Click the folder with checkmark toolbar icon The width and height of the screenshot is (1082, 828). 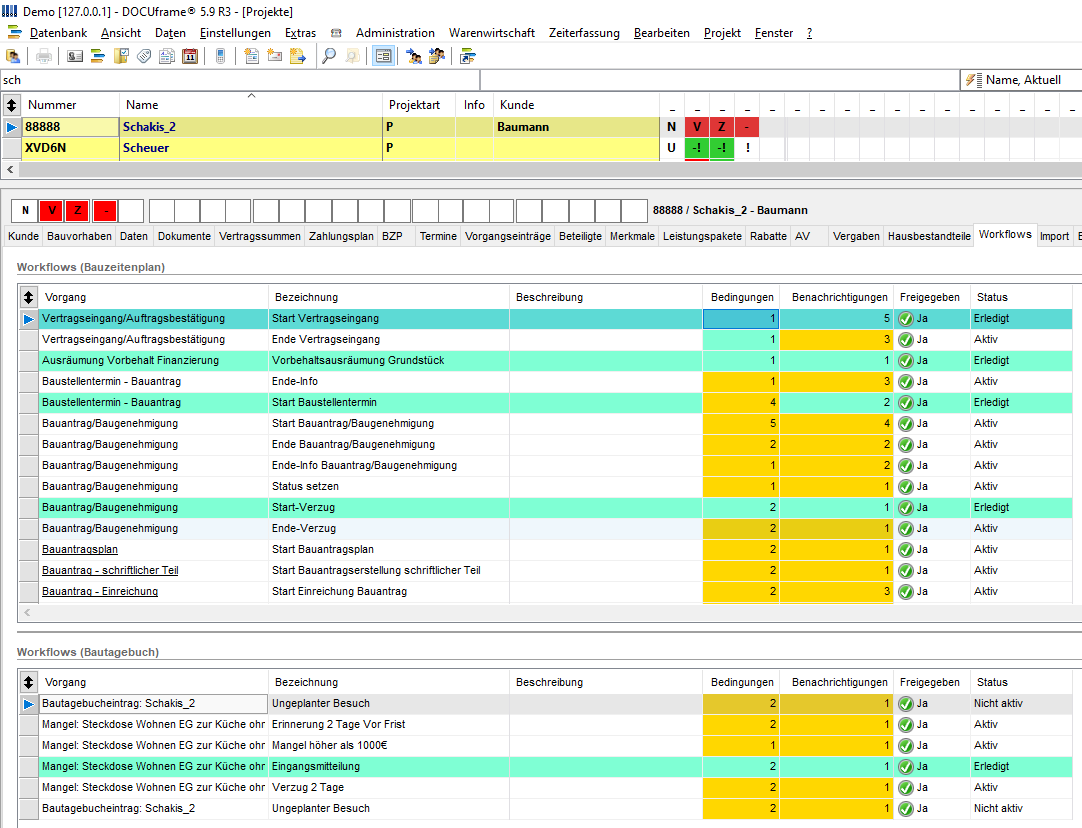121,57
